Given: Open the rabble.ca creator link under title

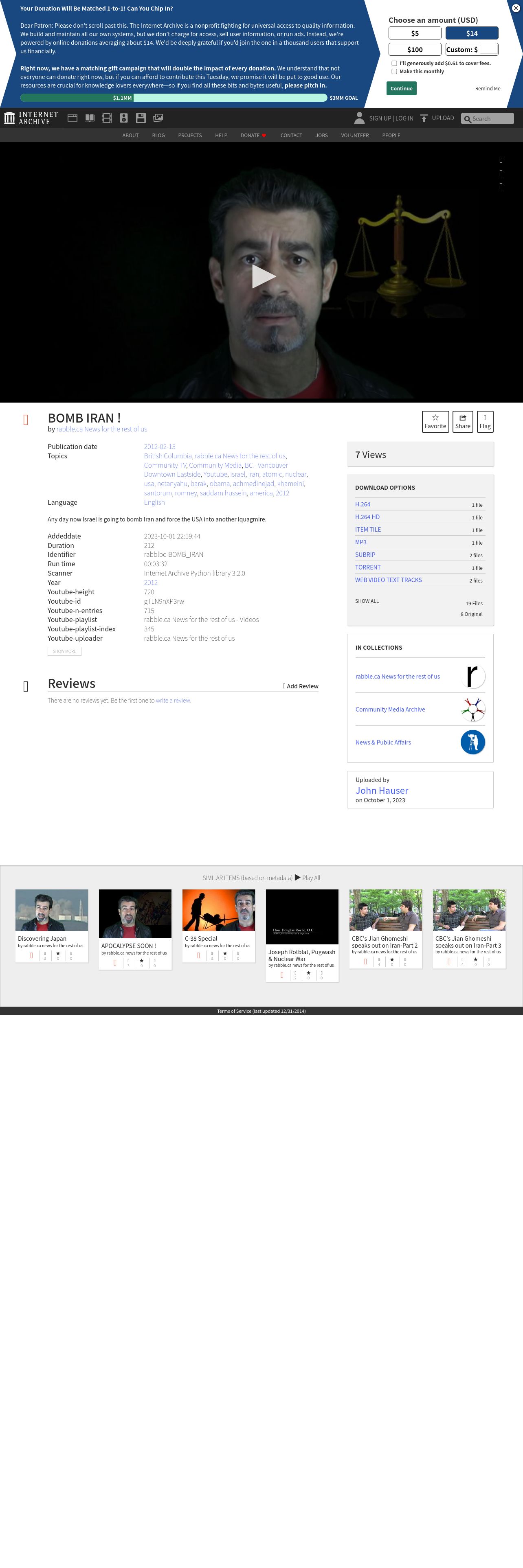Looking at the screenshot, I should point(102,429).
